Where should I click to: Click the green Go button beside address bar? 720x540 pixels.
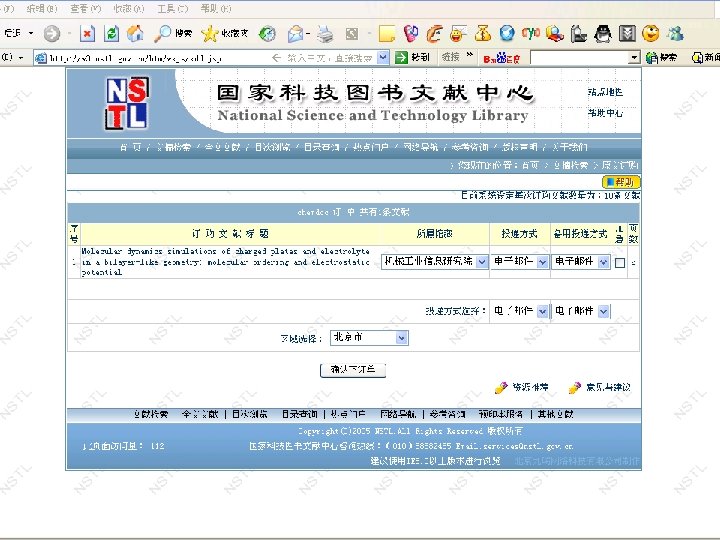[413, 57]
